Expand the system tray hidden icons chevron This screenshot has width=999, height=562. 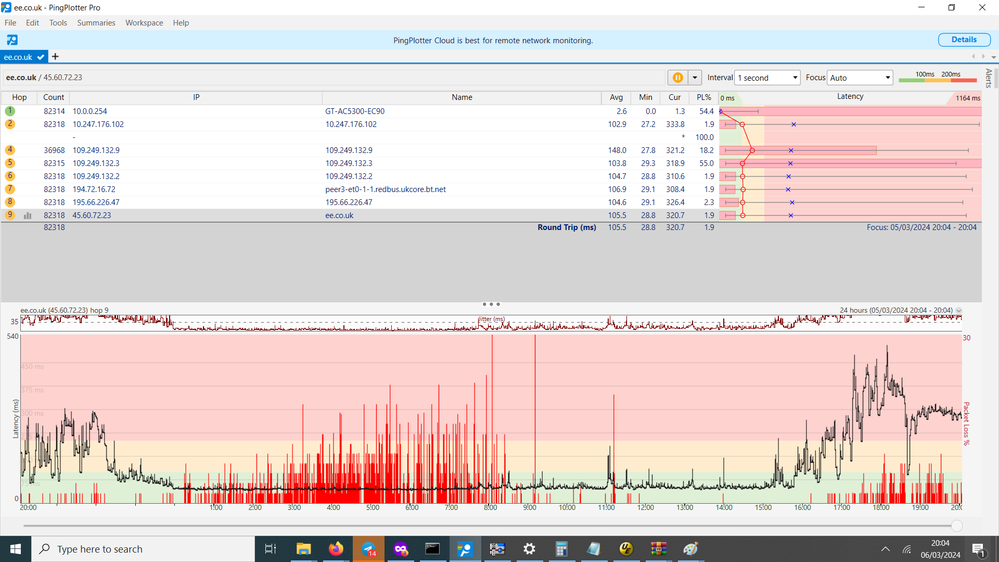pos(886,549)
